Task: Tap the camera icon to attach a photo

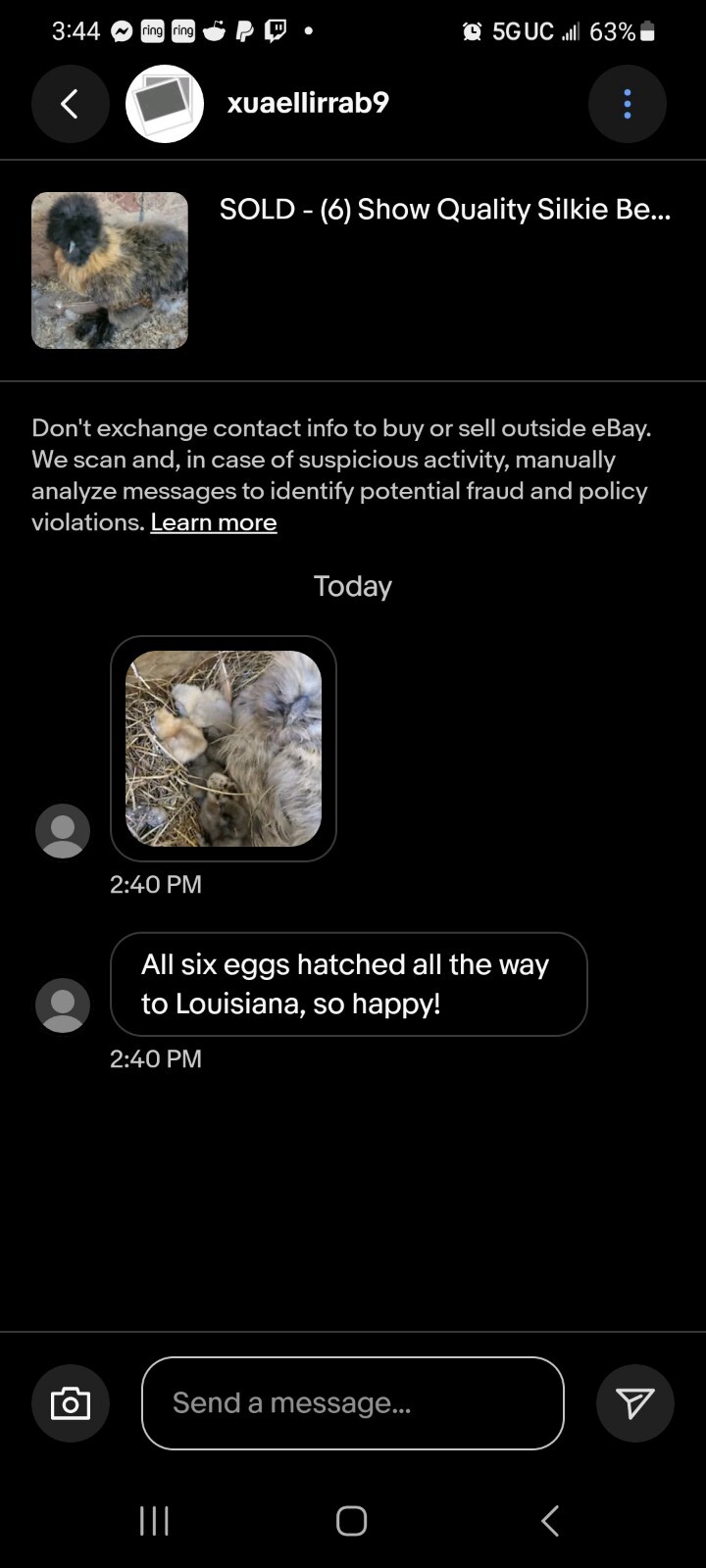Action: (71, 1403)
